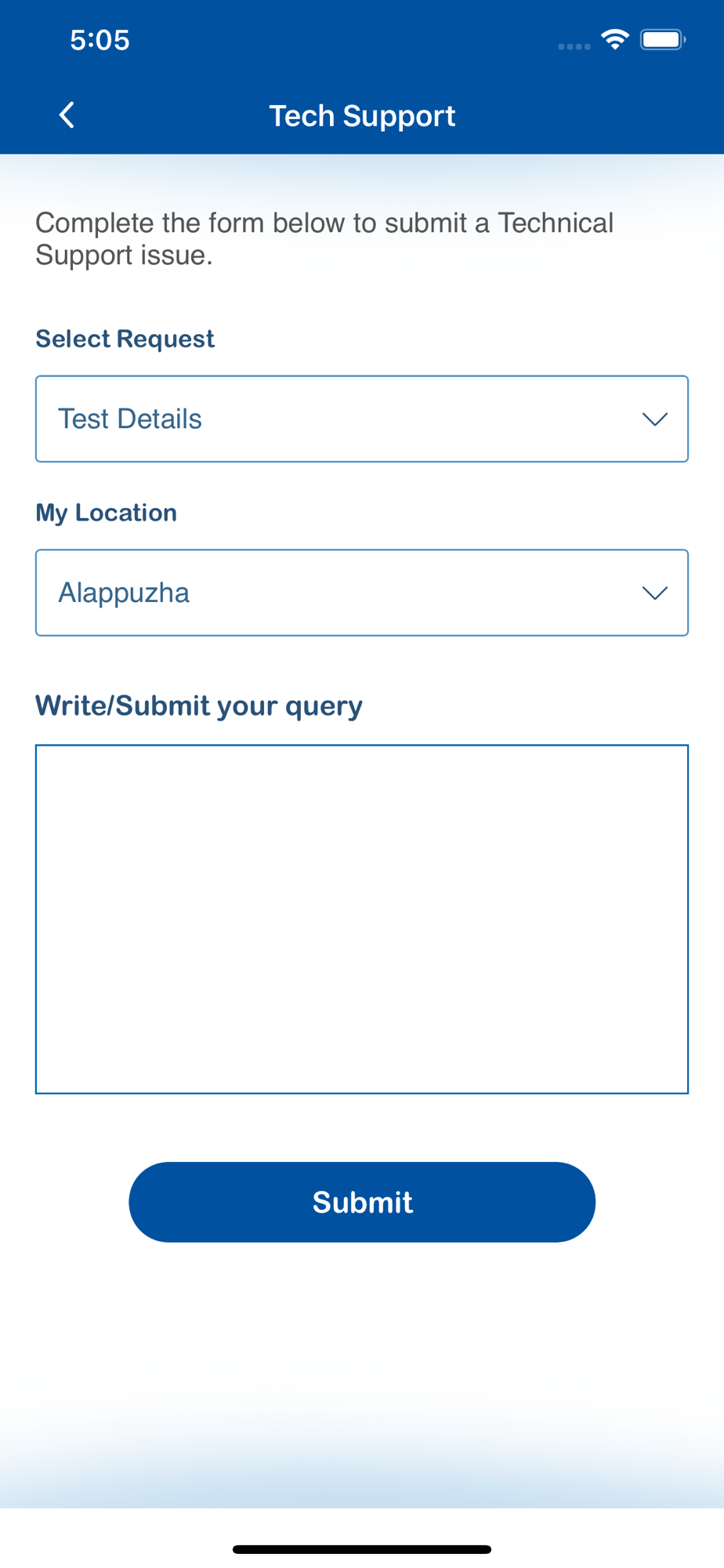Open the Test Details dropdown
This screenshot has width=724, height=1568.
(x=362, y=419)
